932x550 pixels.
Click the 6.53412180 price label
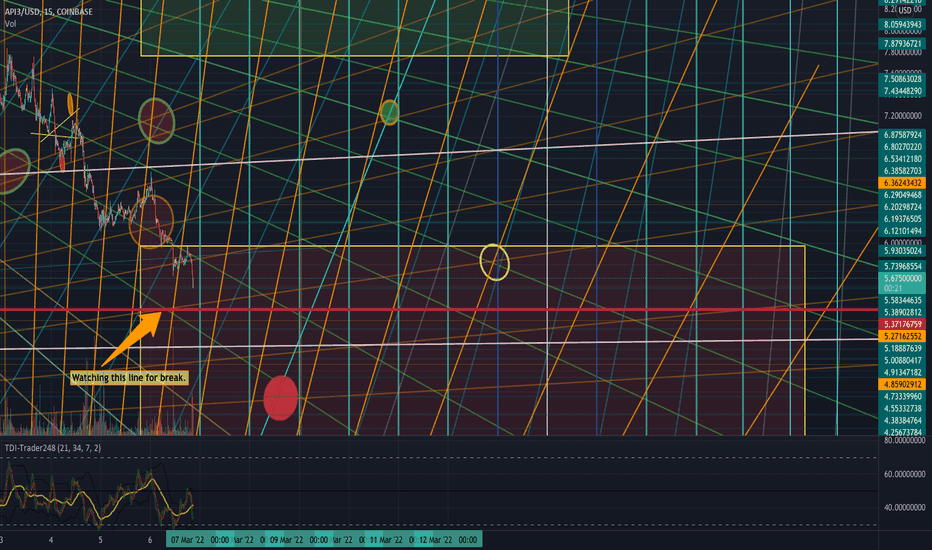902,159
